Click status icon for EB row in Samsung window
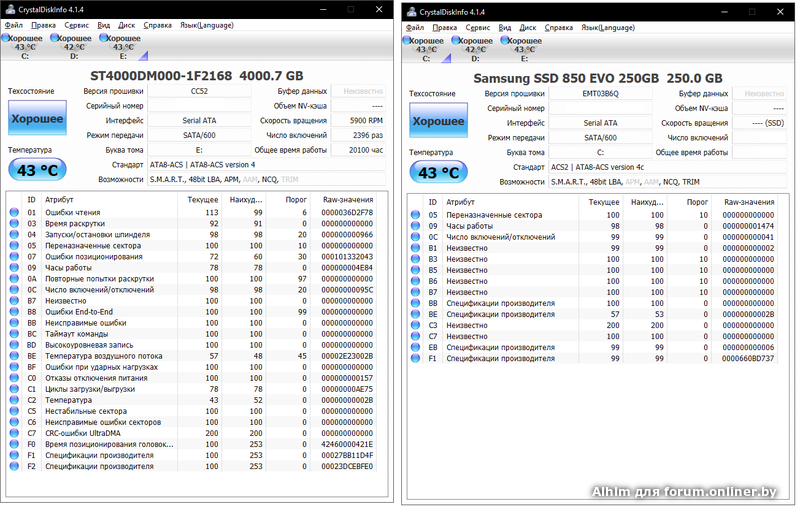Image resolution: width=800 pixels, height=515 pixels. (415, 347)
